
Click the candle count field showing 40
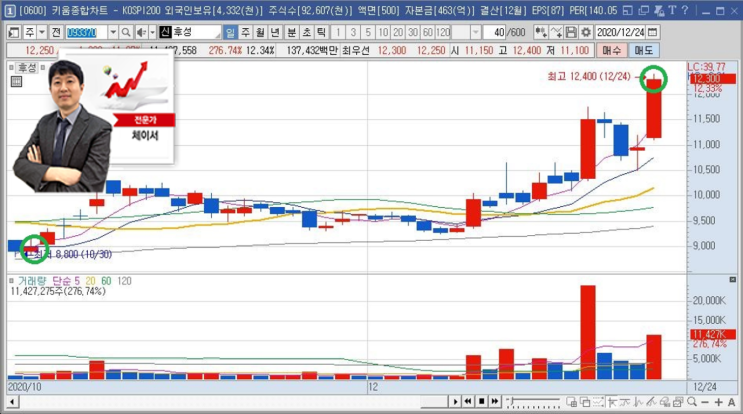pyautogui.click(x=495, y=32)
